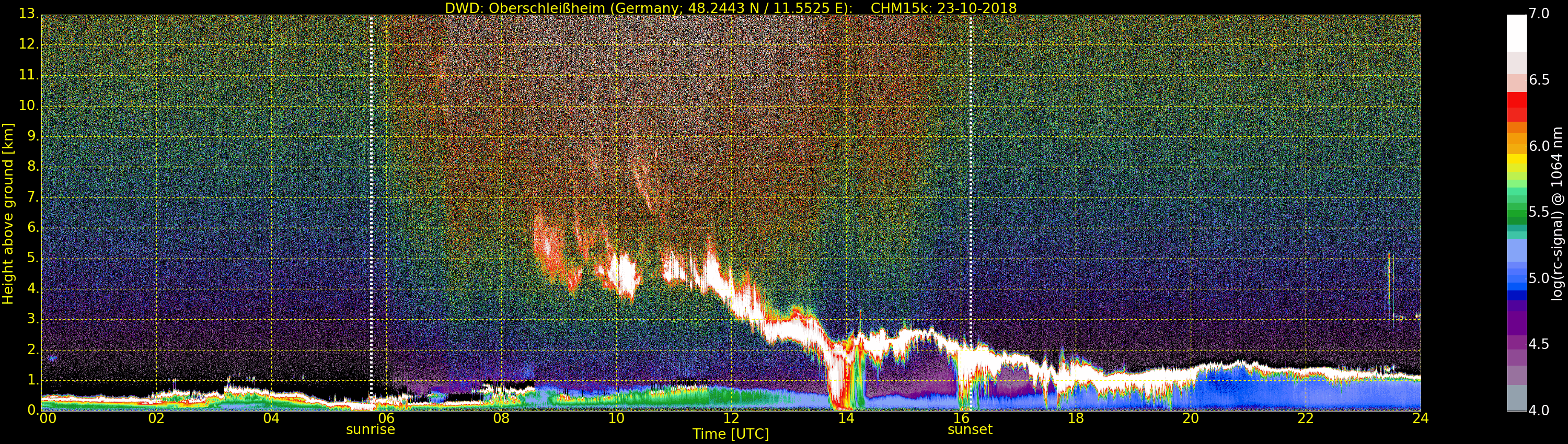Click the 22 time tick label
The height and width of the screenshot is (444, 1568).
1306,418
